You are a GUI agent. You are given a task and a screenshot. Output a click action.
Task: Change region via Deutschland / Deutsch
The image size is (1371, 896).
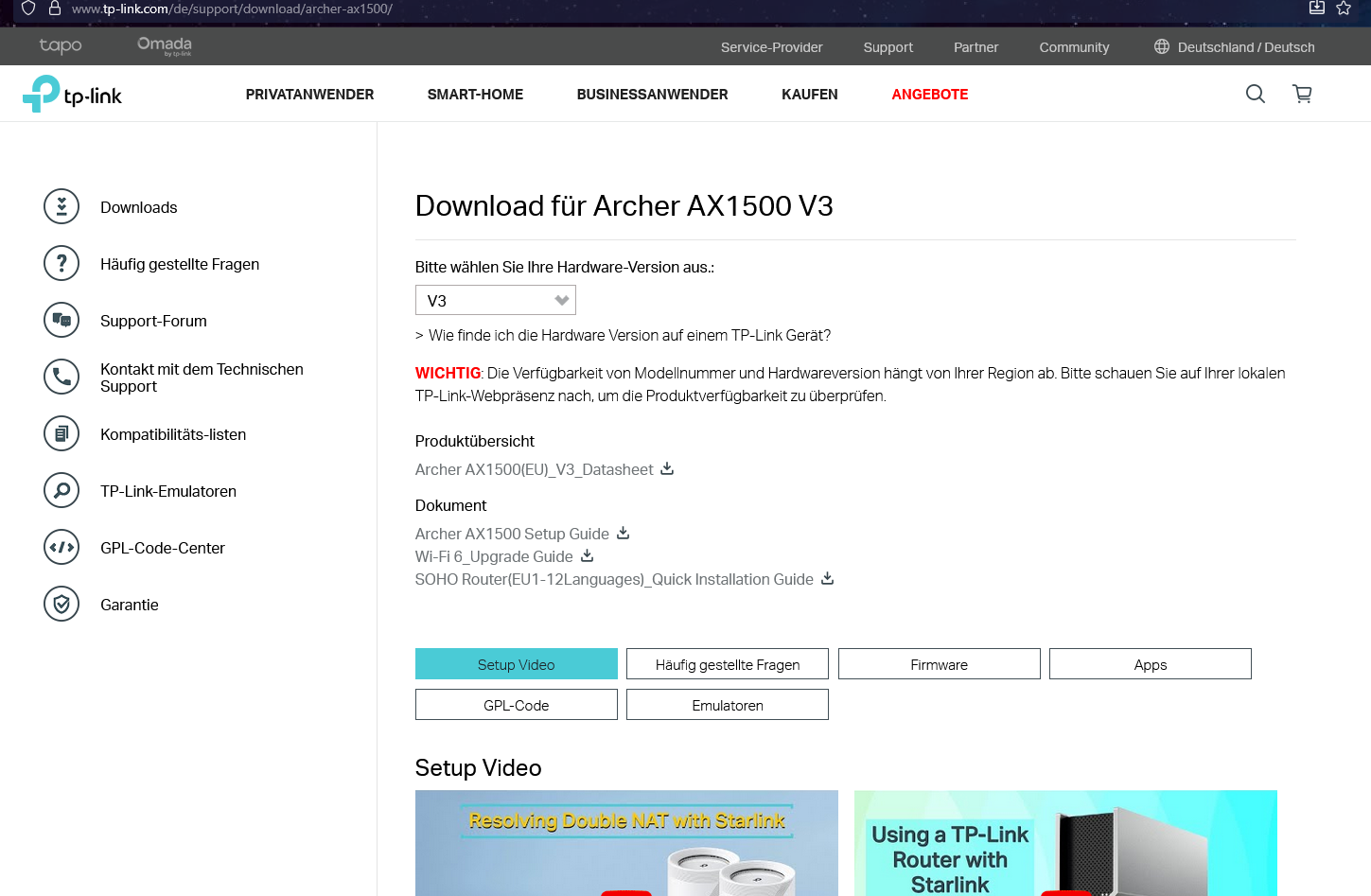pyautogui.click(x=1246, y=47)
